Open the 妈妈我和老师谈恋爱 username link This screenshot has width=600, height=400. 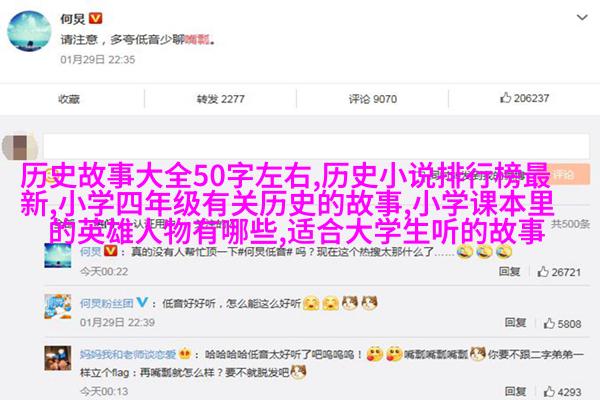point(128,354)
